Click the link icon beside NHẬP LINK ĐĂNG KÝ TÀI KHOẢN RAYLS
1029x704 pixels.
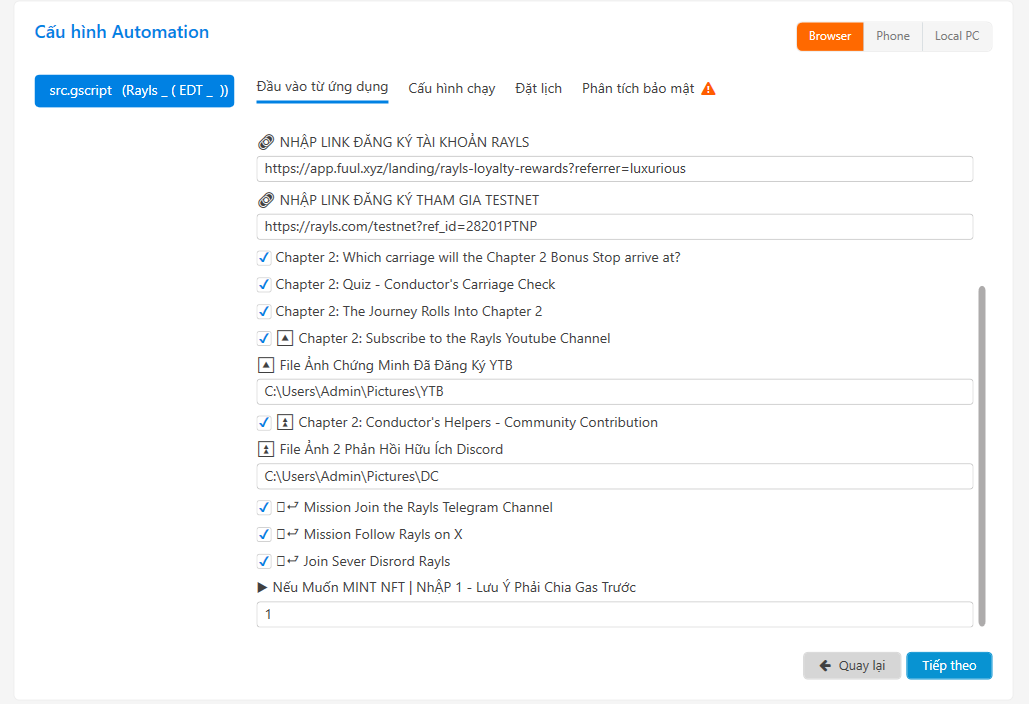[x=266, y=142]
